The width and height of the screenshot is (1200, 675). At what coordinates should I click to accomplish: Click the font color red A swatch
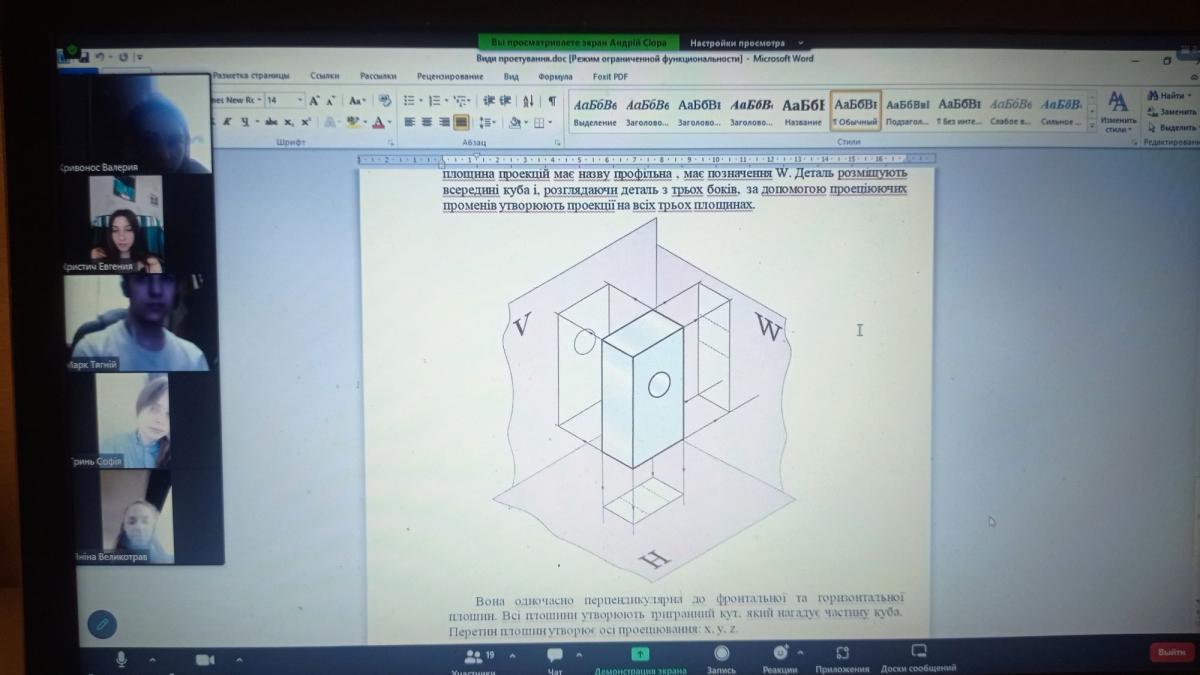[377, 123]
